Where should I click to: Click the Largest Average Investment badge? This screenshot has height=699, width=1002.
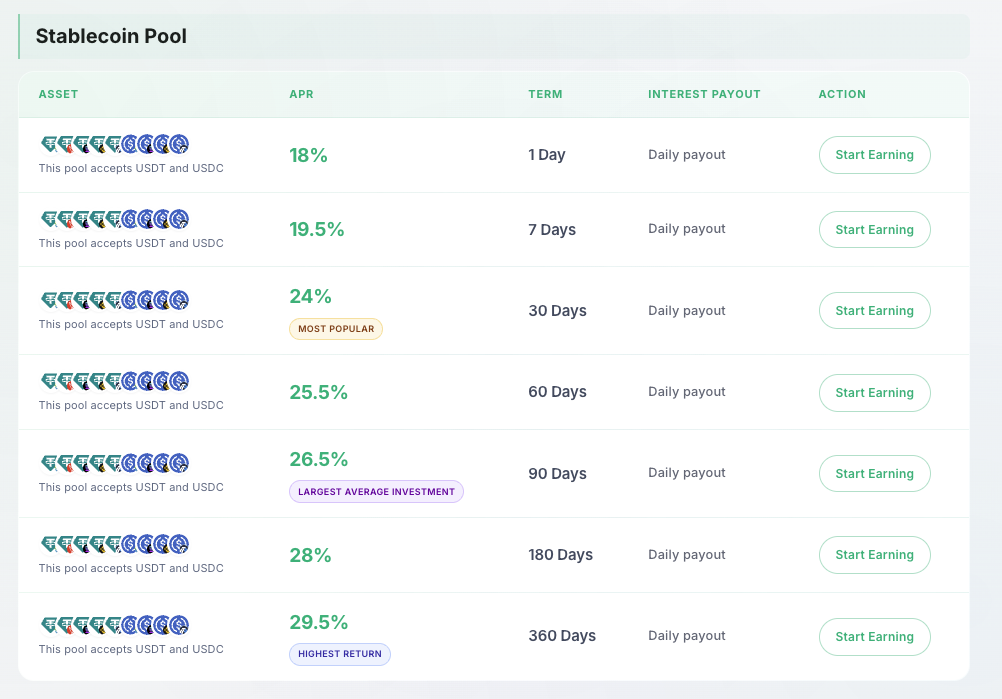click(376, 492)
